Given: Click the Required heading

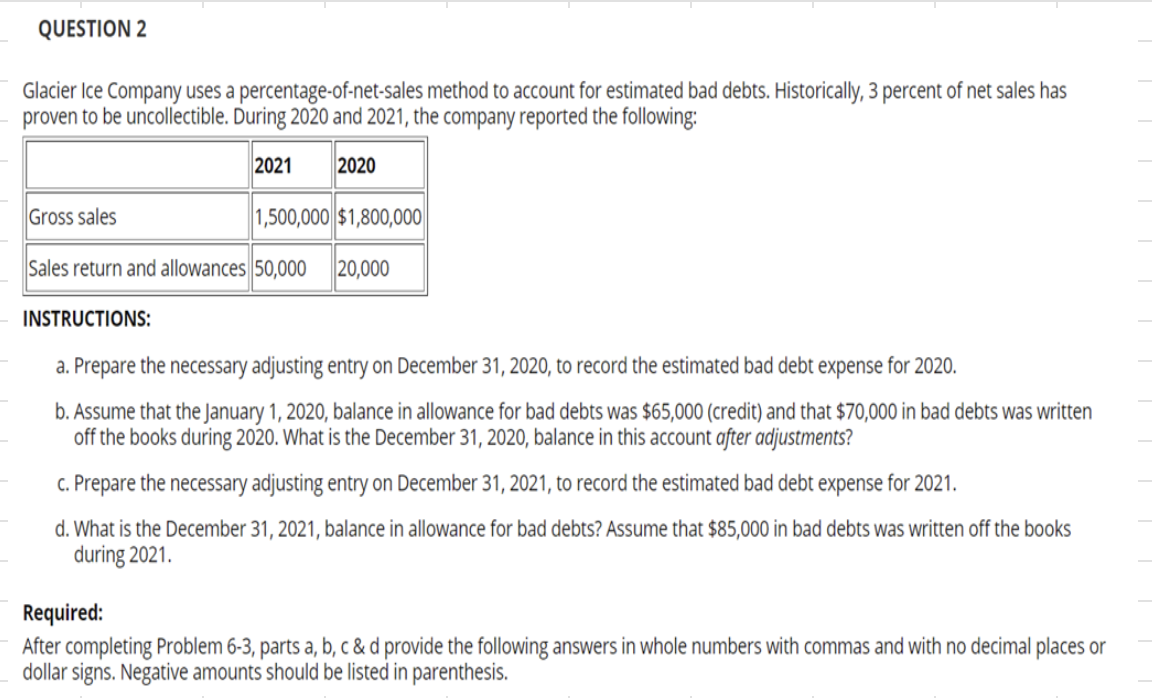Looking at the screenshot, I should tap(63, 612).
